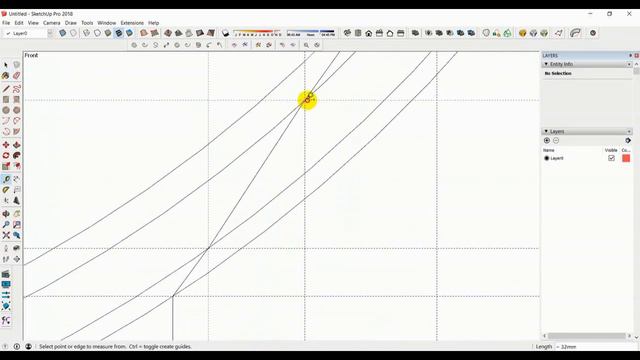
Task: Choose the Orbit tool
Action: [x=6, y=214]
